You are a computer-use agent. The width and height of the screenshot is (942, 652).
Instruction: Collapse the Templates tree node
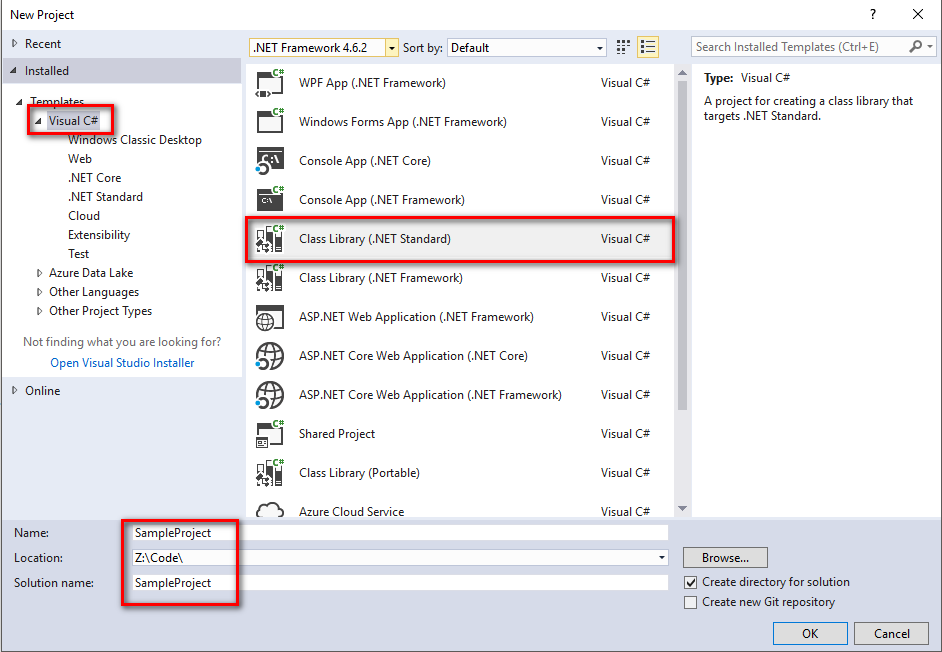[19, 102]
